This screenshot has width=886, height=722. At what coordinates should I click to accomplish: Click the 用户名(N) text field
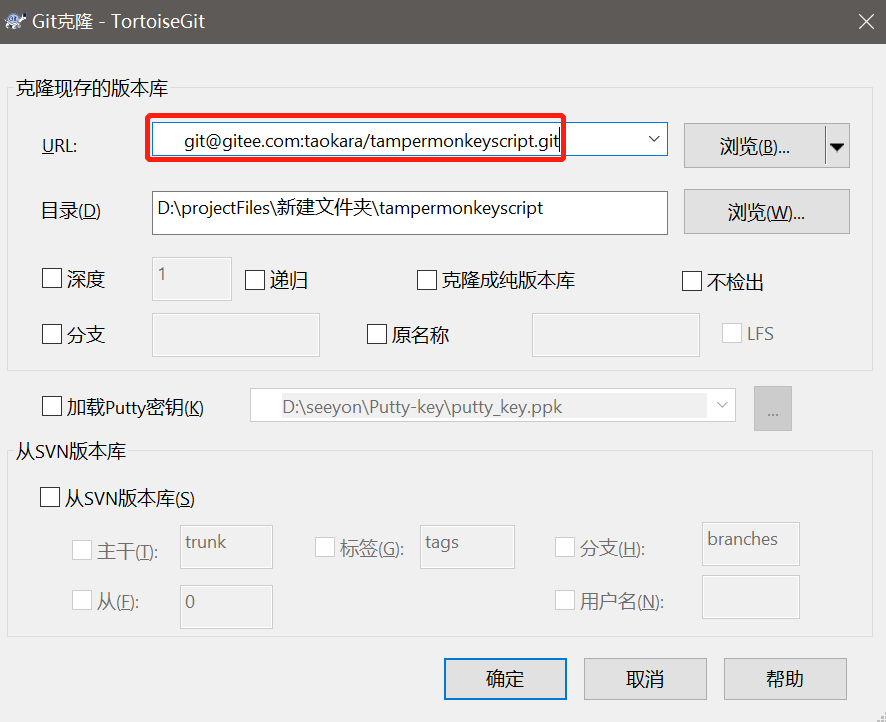coord(750,597)
